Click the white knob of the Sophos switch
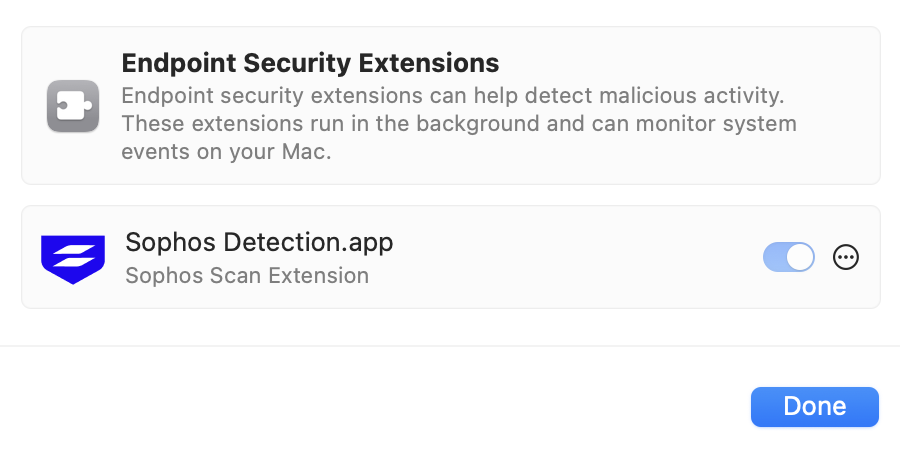Screen dimensions: 900x465 (800, 258)
